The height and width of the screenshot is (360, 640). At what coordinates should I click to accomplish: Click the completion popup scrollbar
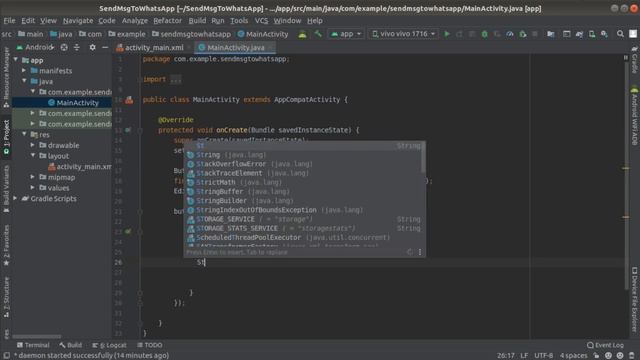pyautogui.click(x=423, y=157)
